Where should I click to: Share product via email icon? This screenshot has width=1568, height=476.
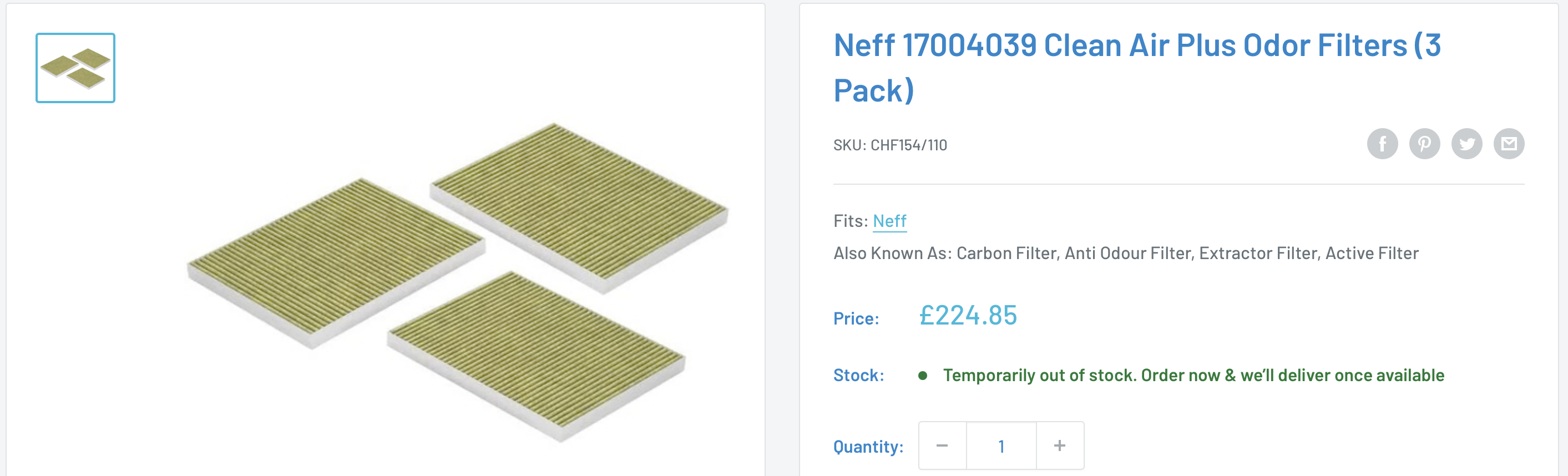coord(1508,144)
